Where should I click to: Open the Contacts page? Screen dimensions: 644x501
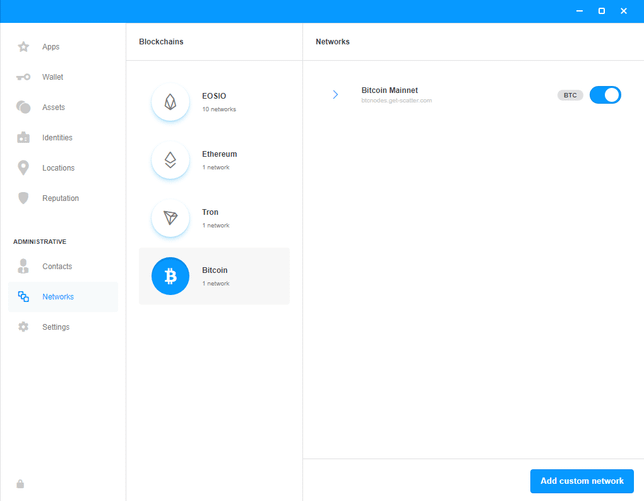click(57, 267)
